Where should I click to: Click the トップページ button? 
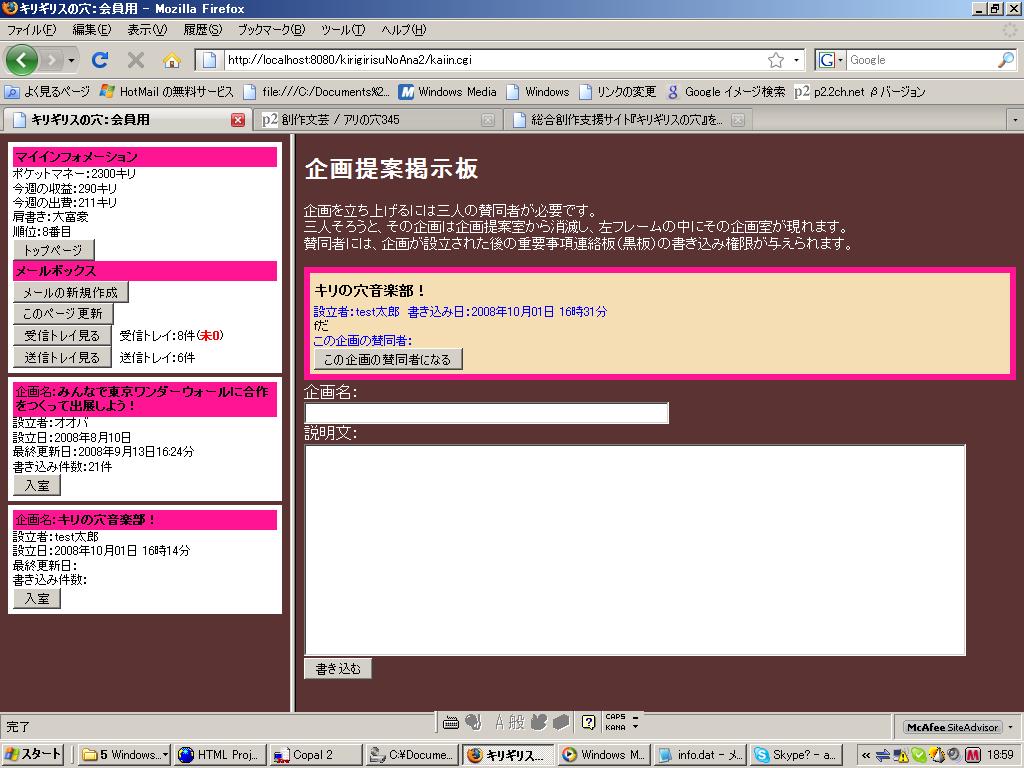54,250
